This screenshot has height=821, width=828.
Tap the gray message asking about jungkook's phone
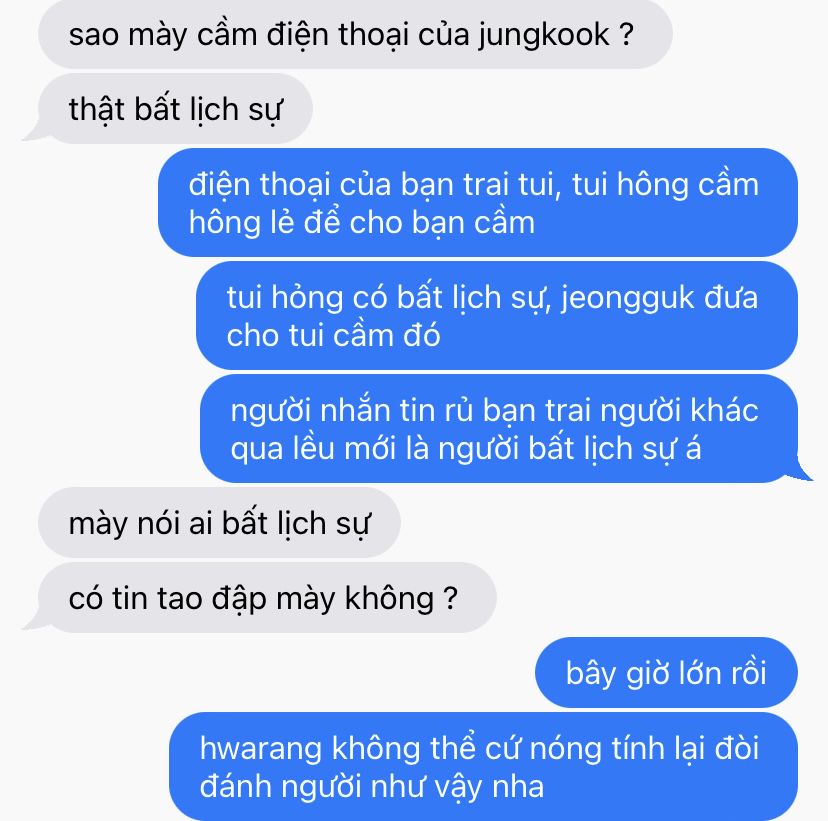pos(355,34)
